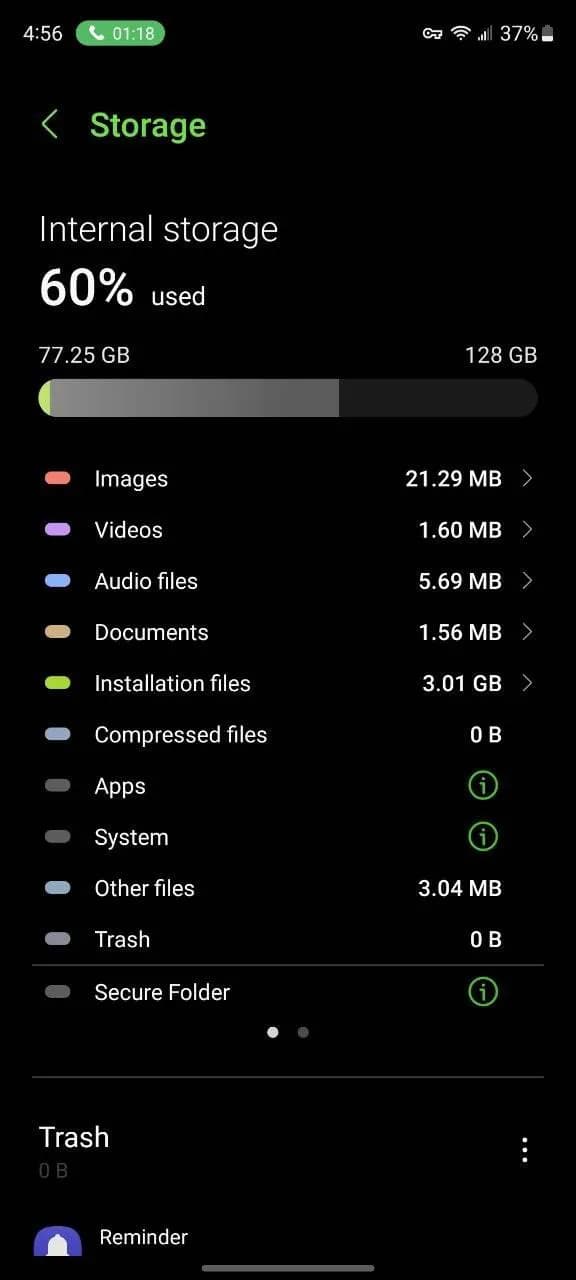Screen dimensions: 576x1280
Task: Open the Trash three-dot options menu
Action: tap(525, 1150)
